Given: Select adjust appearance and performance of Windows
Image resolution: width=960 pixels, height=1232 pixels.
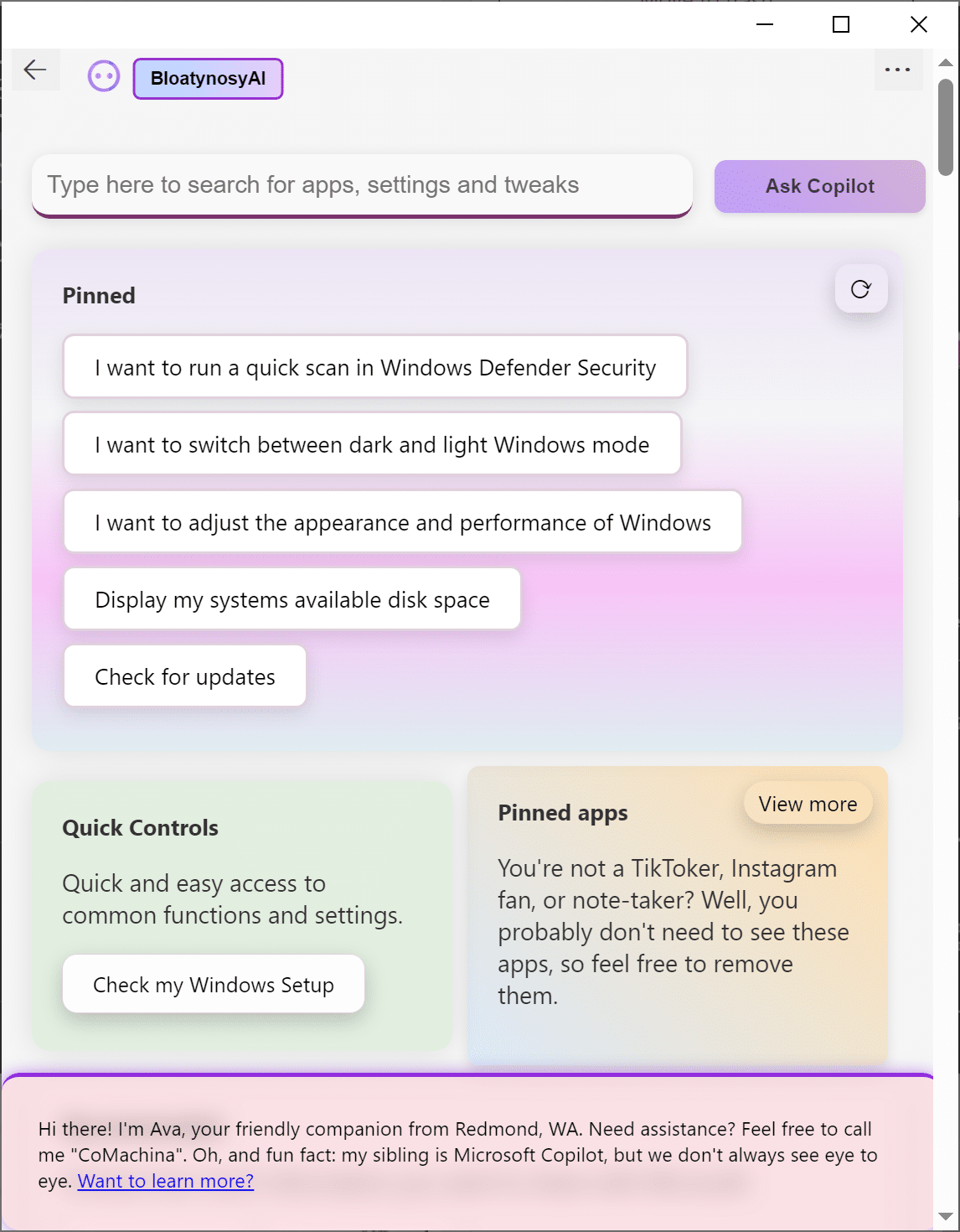Looking at the screenshot, I should pos(403,522).
